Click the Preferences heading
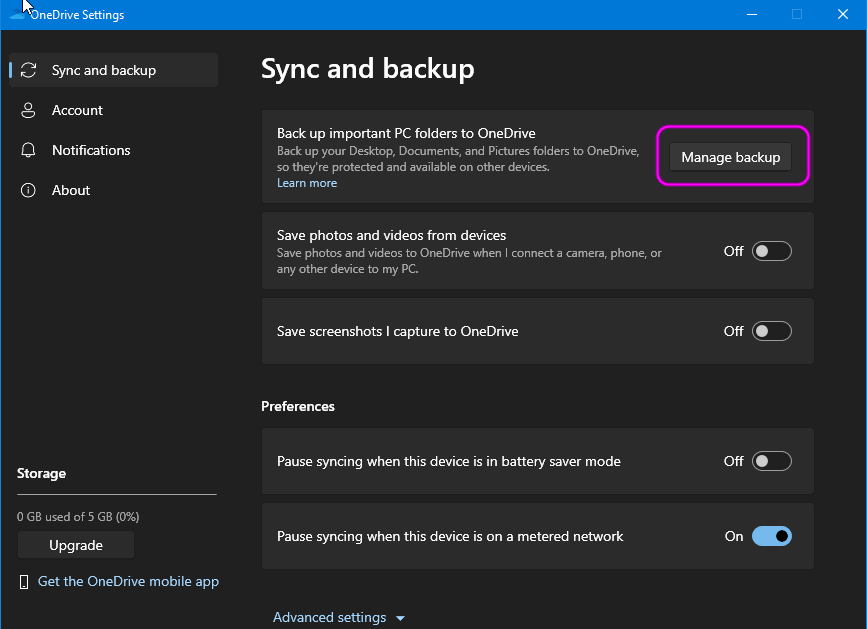 coord(297,406)
